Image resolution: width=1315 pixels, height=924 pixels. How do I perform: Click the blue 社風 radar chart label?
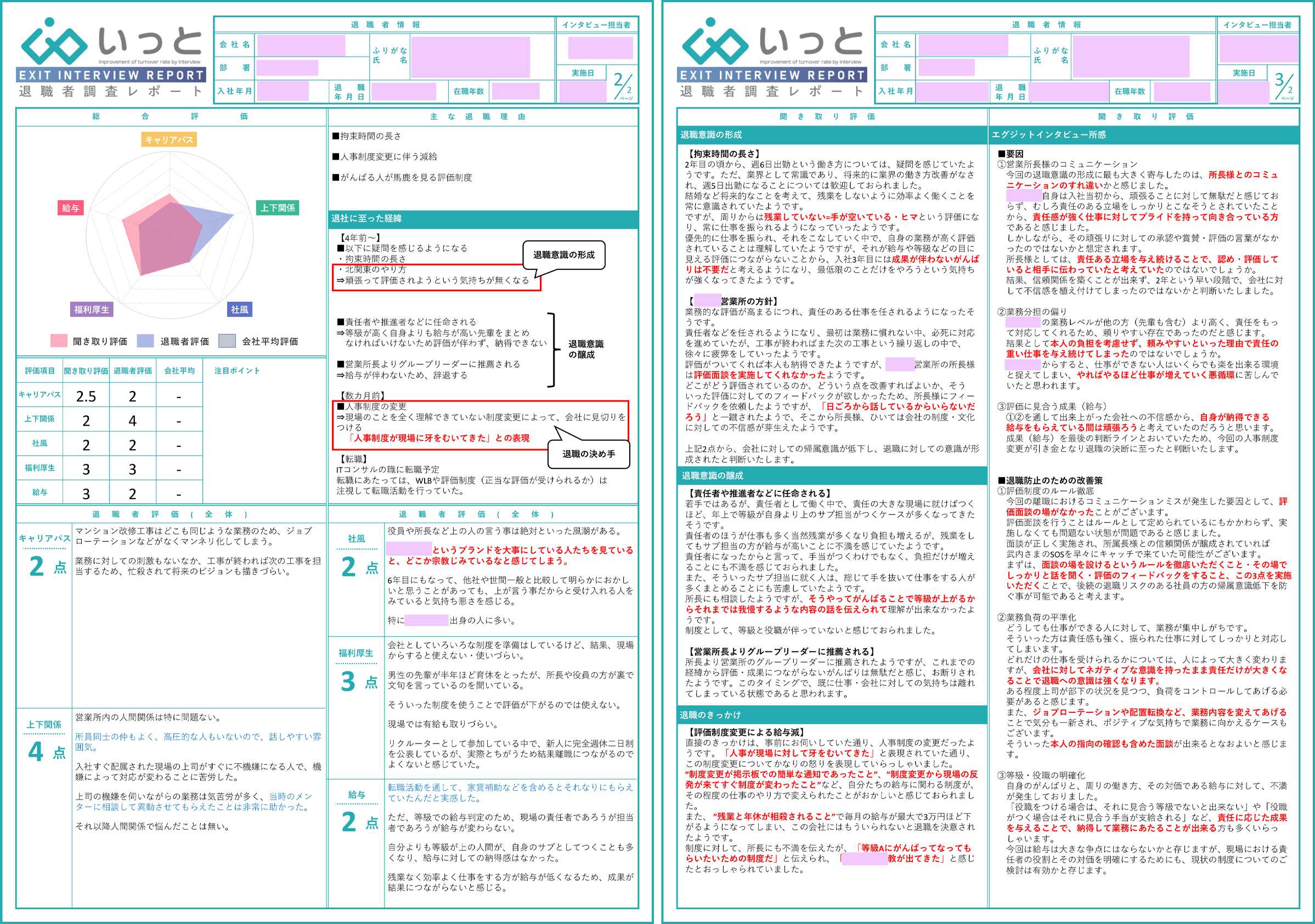pyautogui.click(x=239, y=310)
